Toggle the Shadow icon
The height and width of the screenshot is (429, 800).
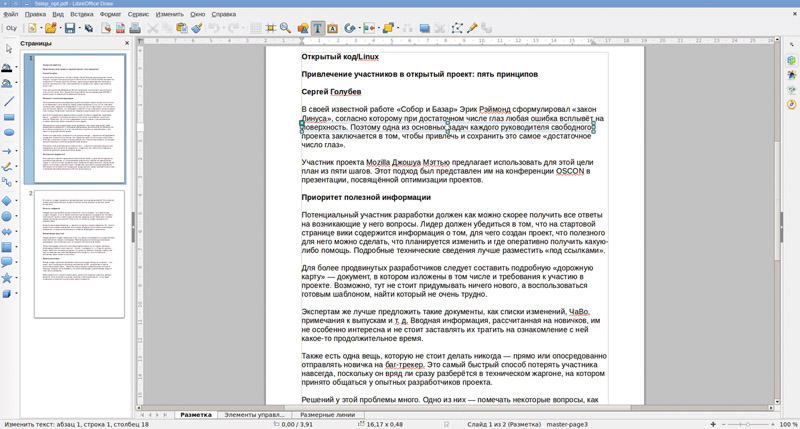click(424, 28)
